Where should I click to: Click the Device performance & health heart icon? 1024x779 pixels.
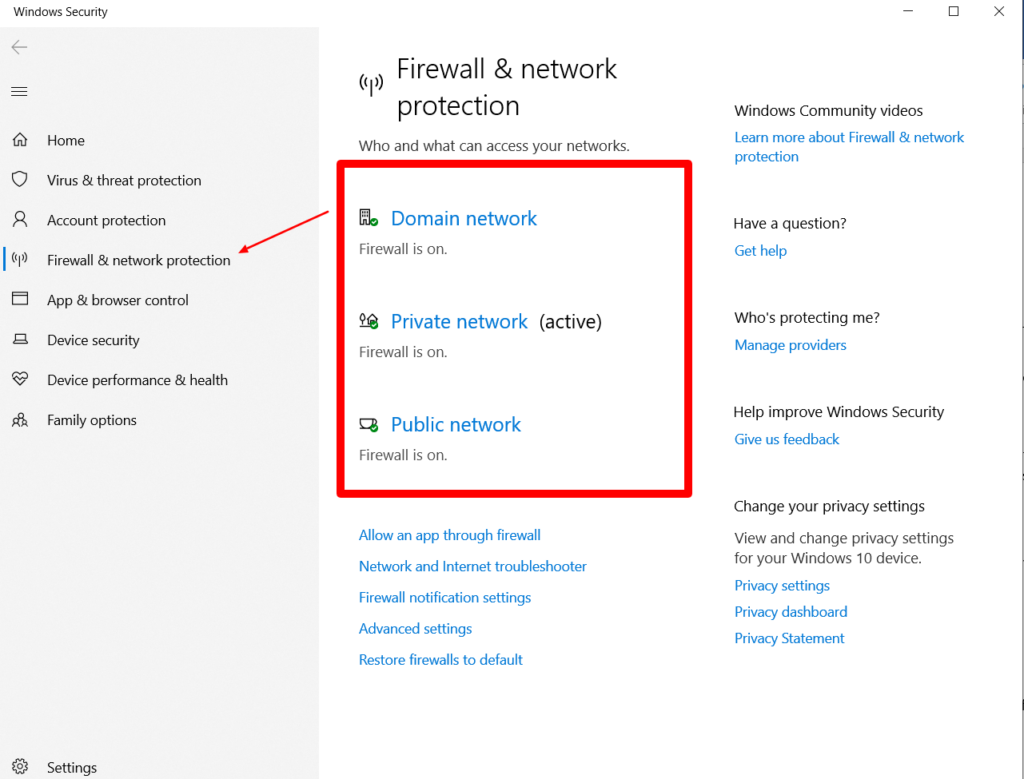(21, 380)
